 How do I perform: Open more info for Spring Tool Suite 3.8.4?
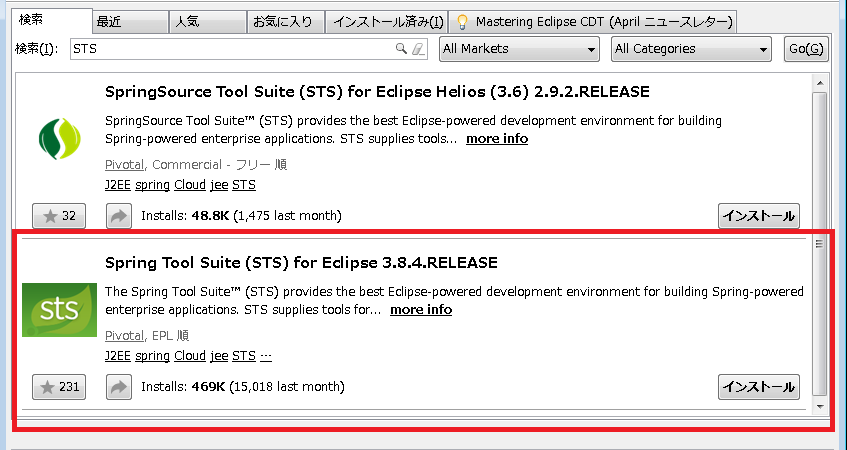coord(421,310)
